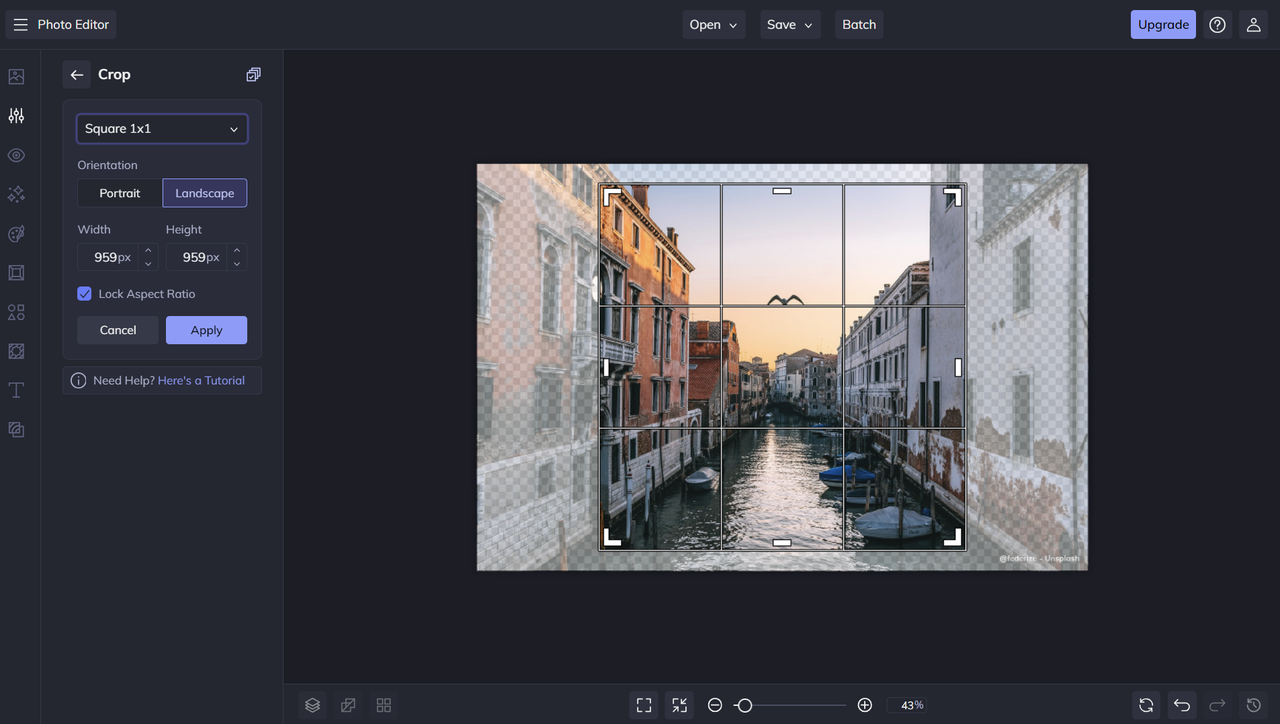
Task: Click the duplicate icon in Crop header
Action: tap(253, 75)
